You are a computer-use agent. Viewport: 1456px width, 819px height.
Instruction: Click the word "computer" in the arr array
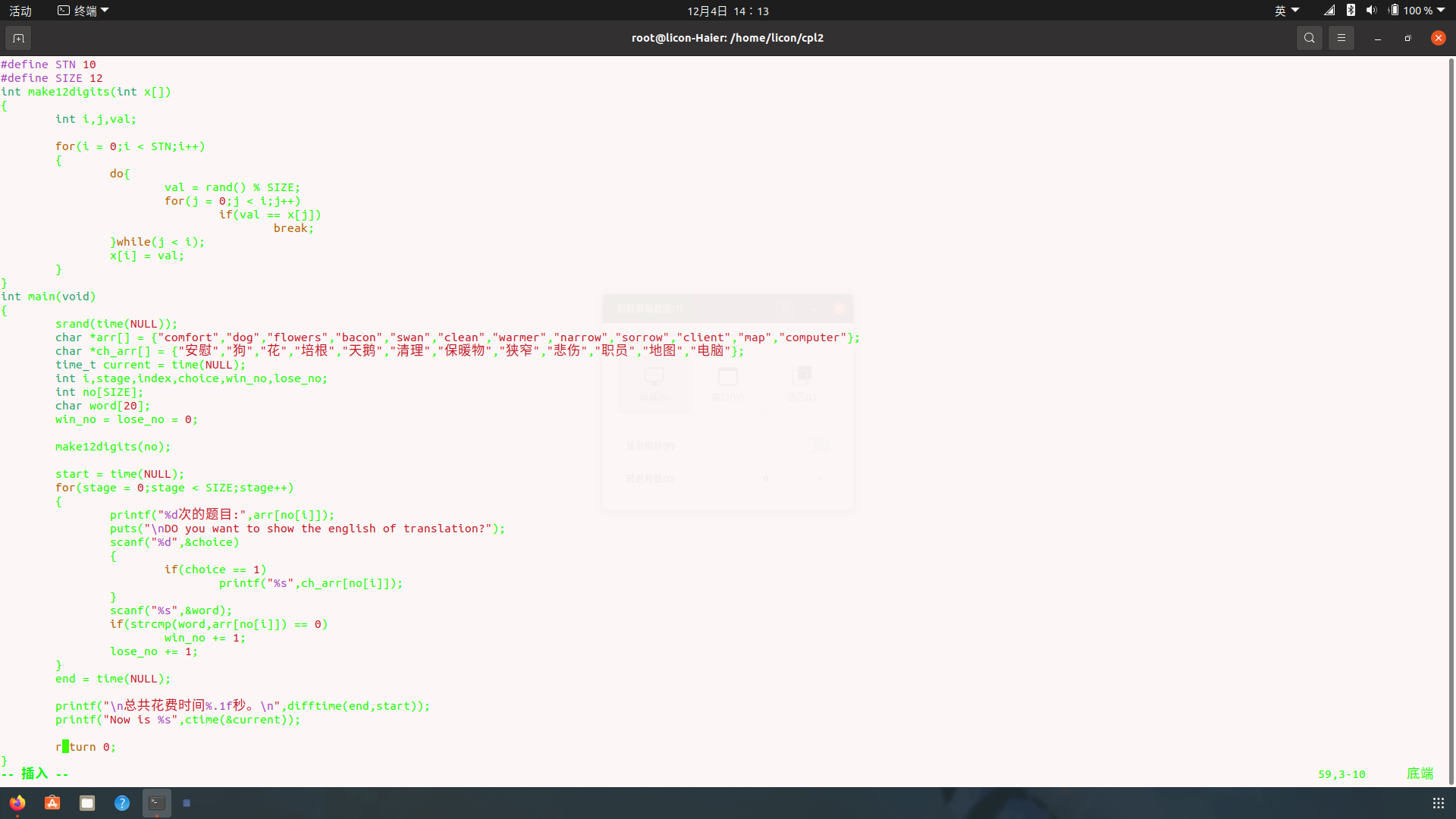click(813, 337)
